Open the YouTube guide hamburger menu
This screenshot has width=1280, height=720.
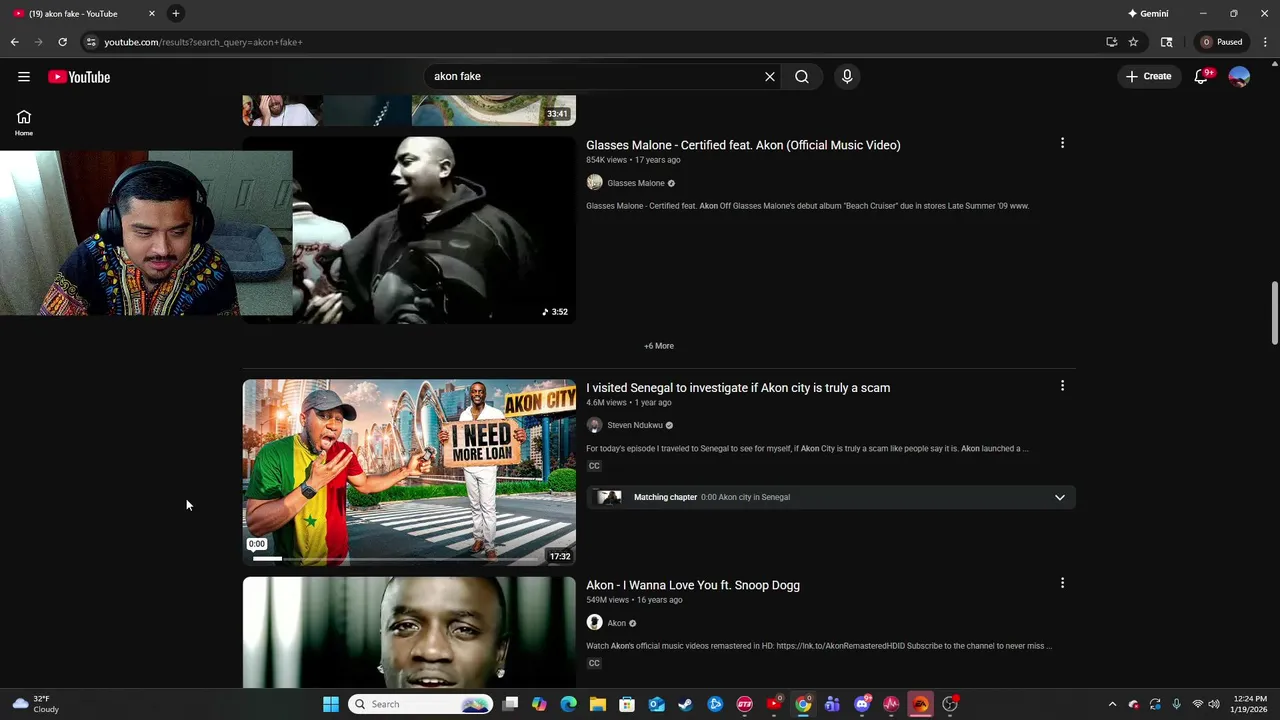click(24, 77)
